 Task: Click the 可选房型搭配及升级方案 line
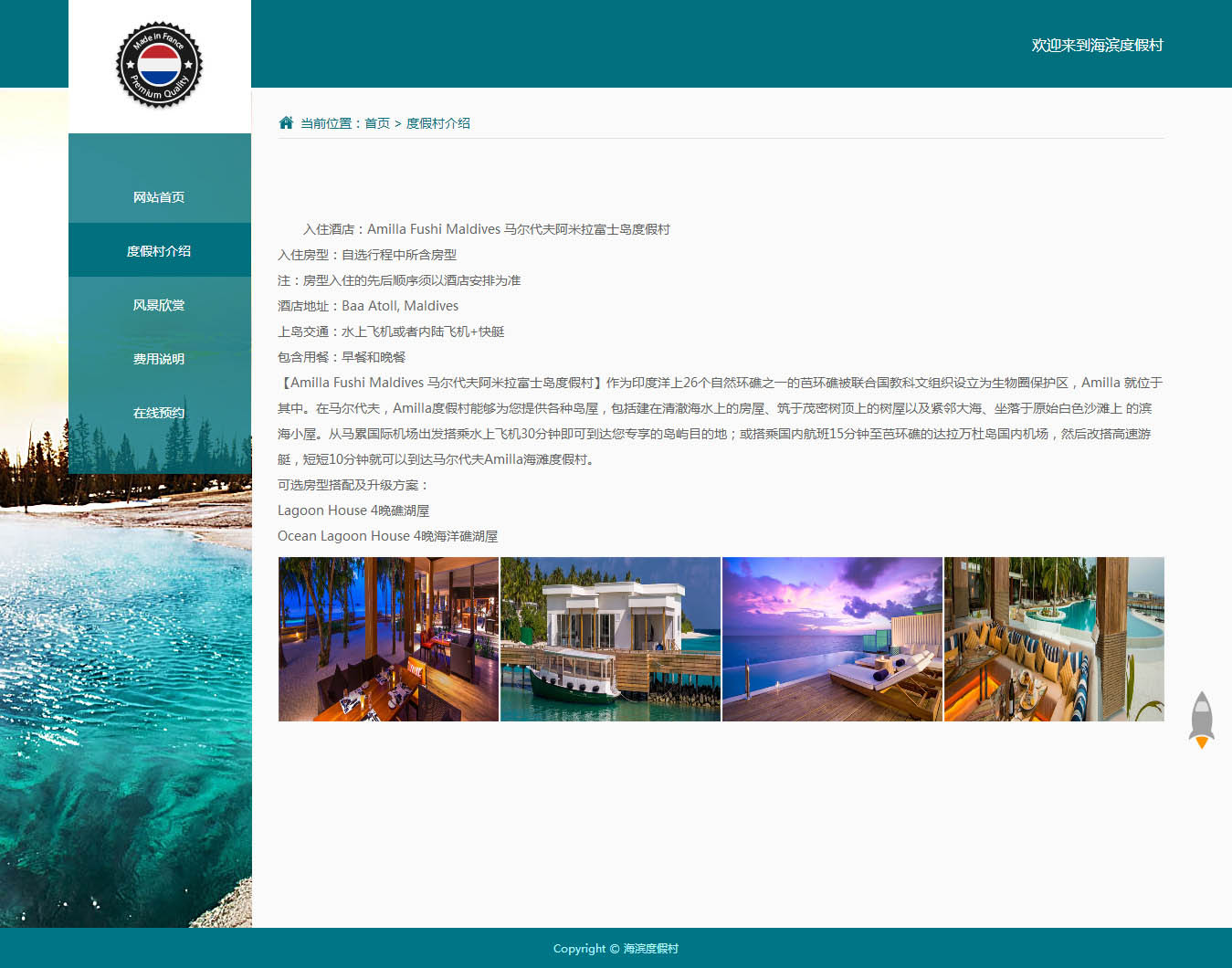pyautogui.click(x=353, y=485)
